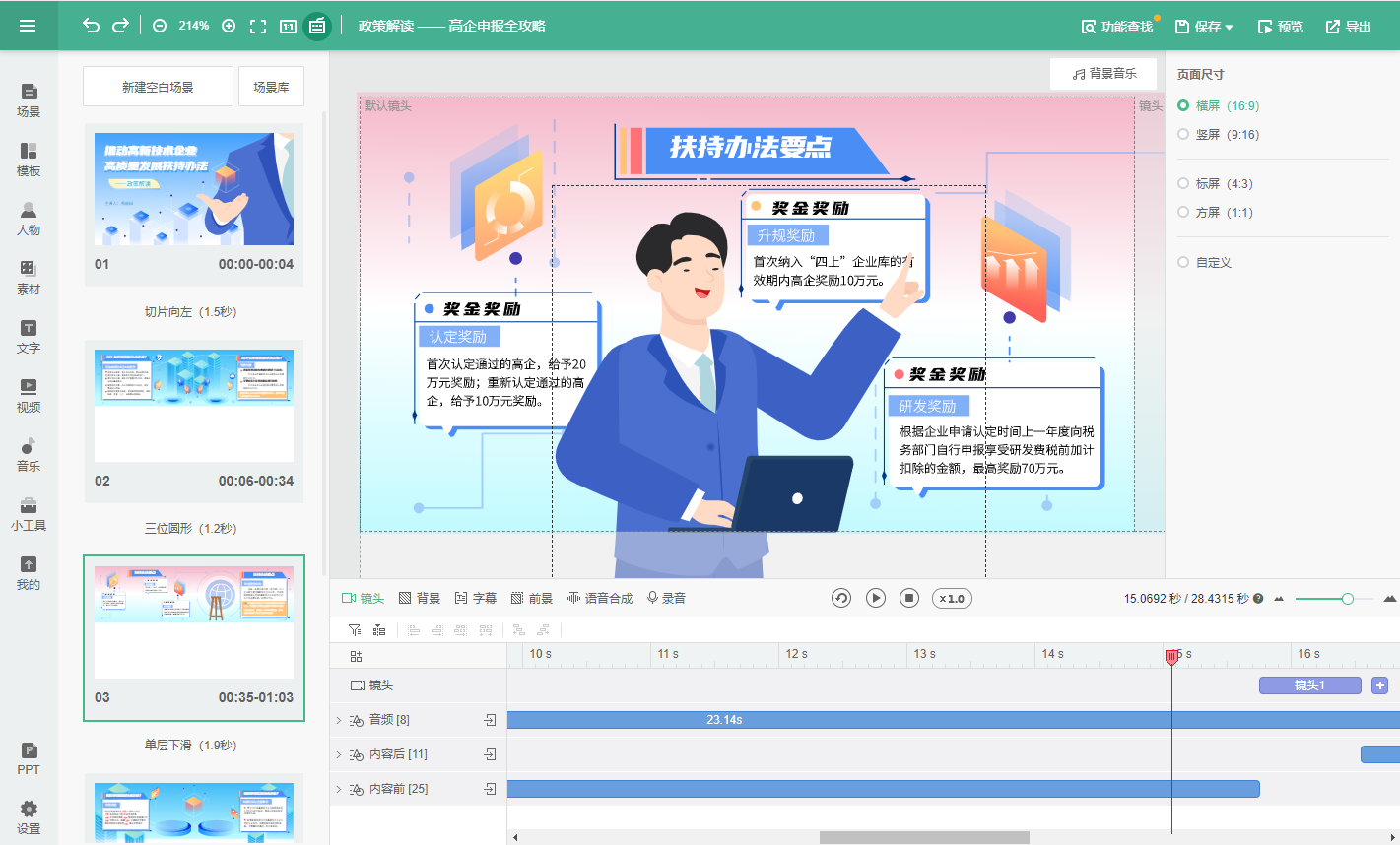The image size is (1400, 845).
Task: Open the 保存 save dropdown
Action: (1205, 27)
